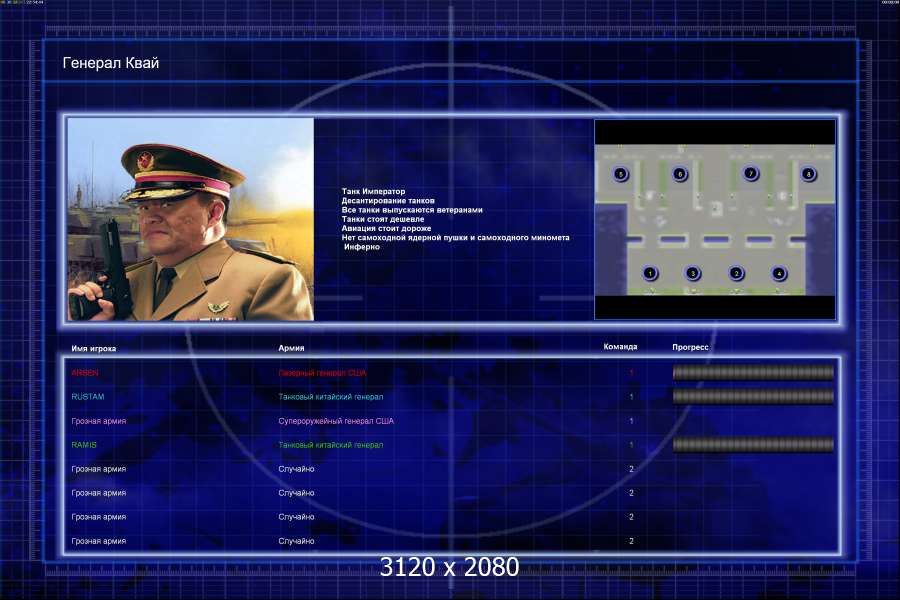This screenshot has height=600, width=900.
Task: Click RUSTAM's "Танковый китайский генерал" army
Action: [x=331, y=397]
